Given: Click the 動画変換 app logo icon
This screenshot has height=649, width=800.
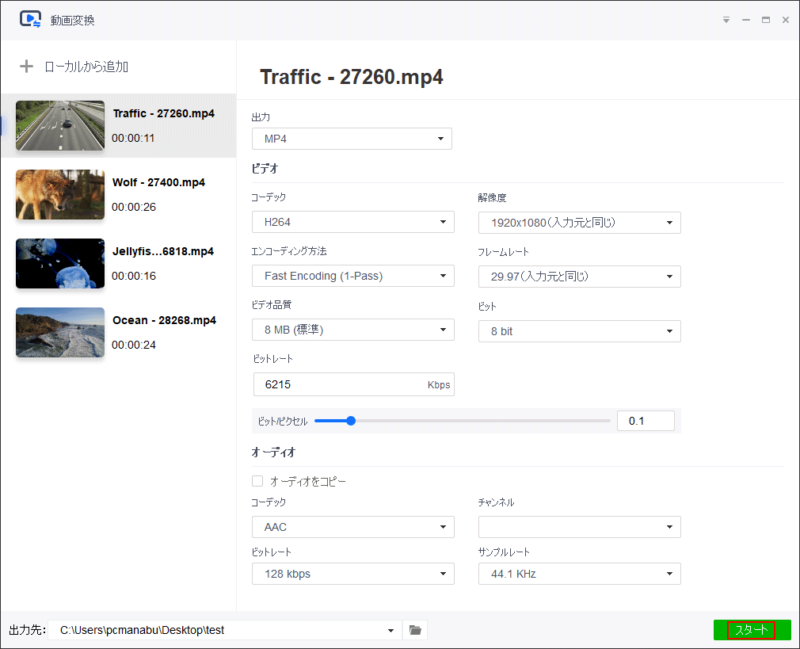Looking at the screenshot, I should pos(30,18).
